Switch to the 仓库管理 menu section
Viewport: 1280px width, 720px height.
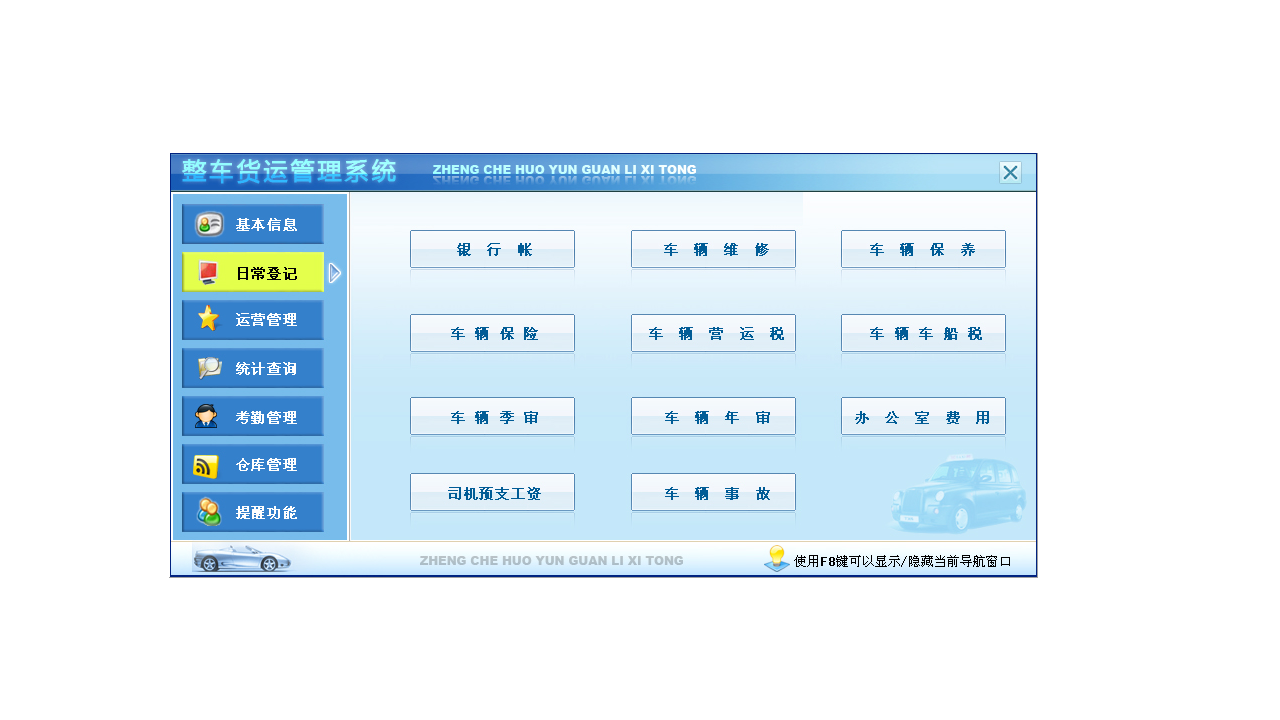(x=253, y=465)
